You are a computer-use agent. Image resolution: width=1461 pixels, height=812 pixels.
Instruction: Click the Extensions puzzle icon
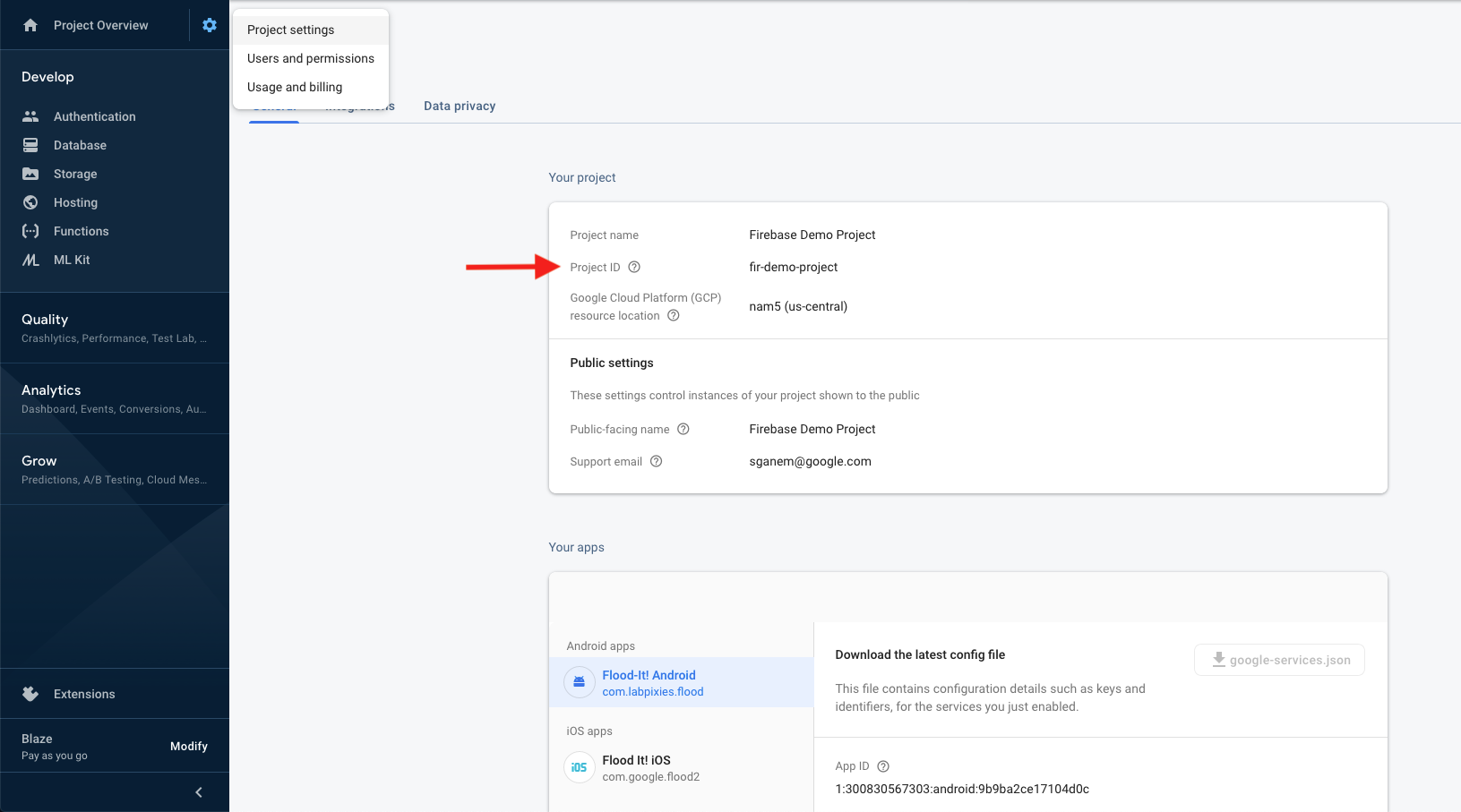[30, 694]
